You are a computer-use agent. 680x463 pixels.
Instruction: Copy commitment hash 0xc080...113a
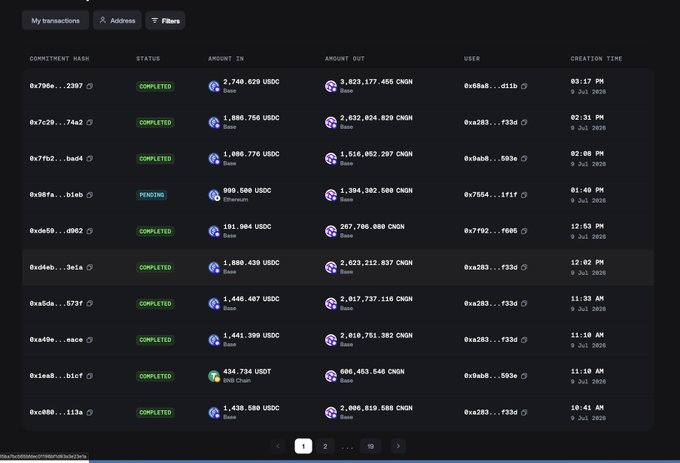pyautogui.click(x=89, y=412)
